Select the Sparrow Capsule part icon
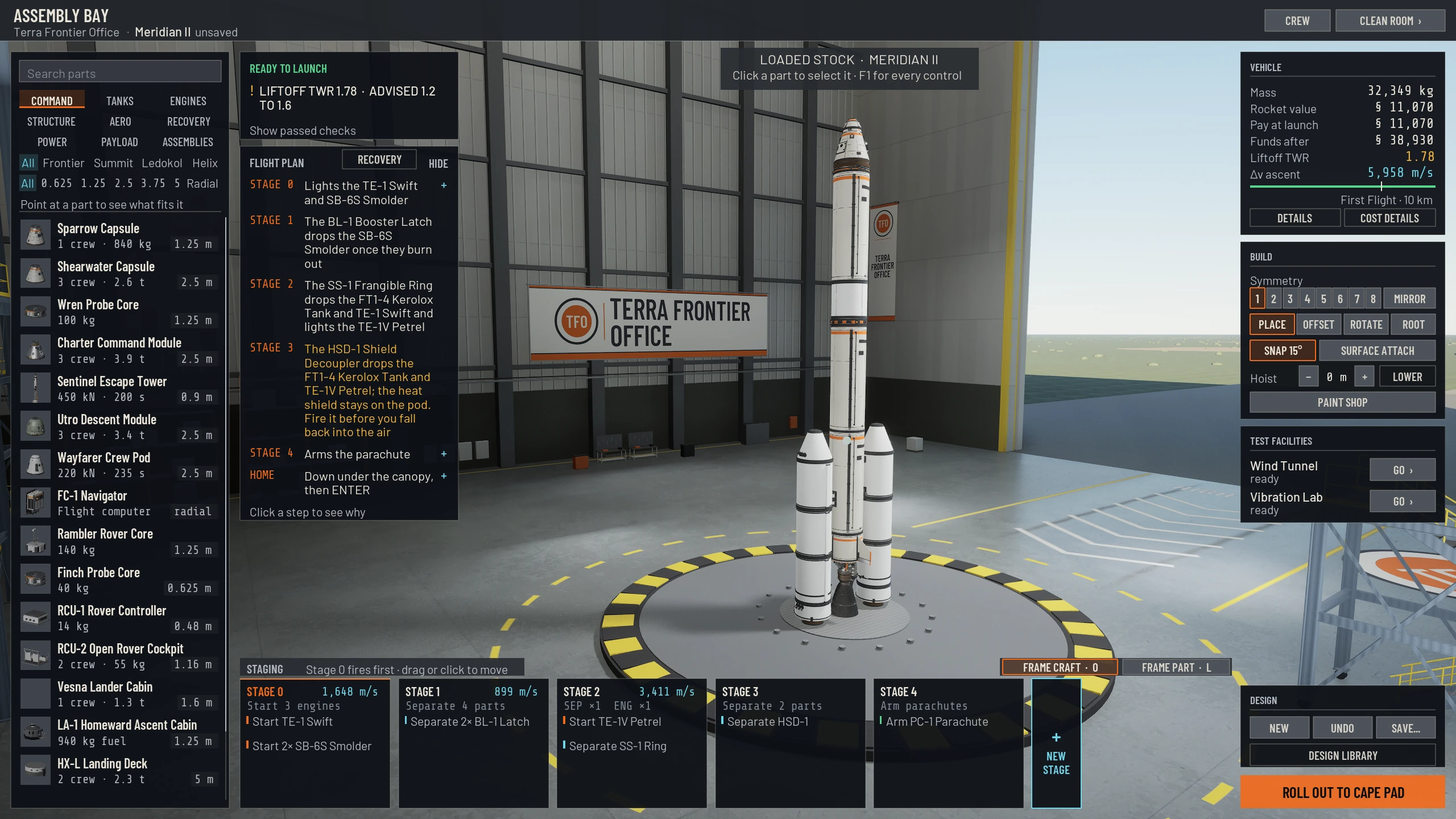The image size is (1456, 819). tap(35, 235)
